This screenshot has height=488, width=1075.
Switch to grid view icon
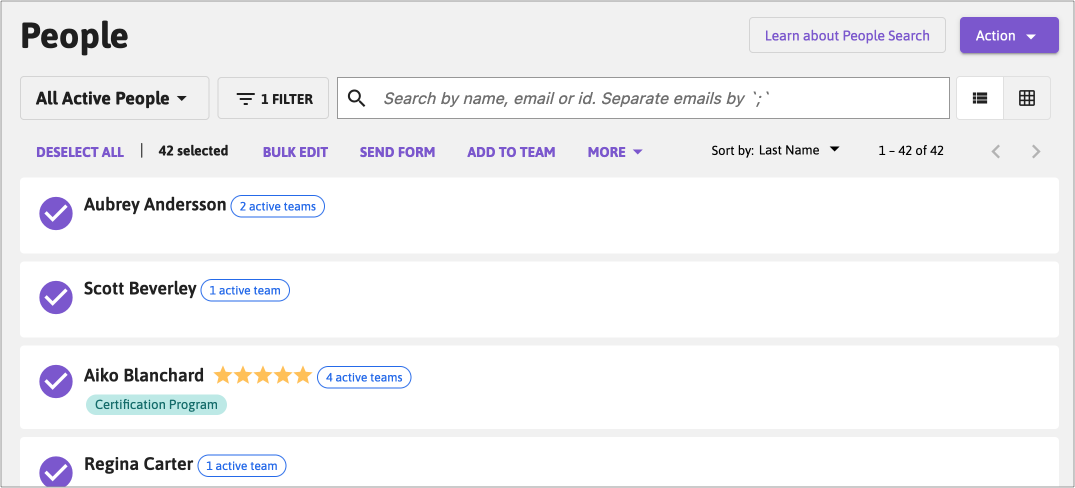click(x=1026, y=98)
